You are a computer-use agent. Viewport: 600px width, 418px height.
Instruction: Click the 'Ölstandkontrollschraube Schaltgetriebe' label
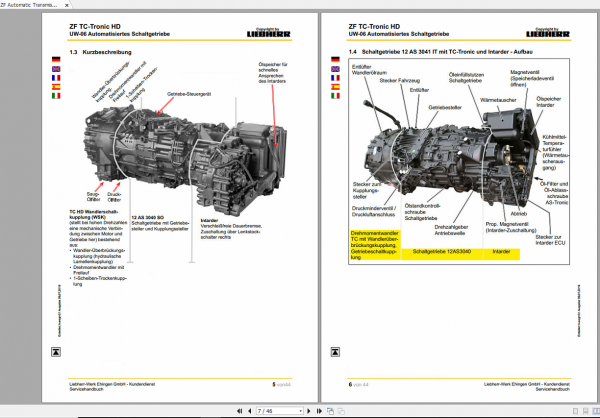click(x=423, y=212)
